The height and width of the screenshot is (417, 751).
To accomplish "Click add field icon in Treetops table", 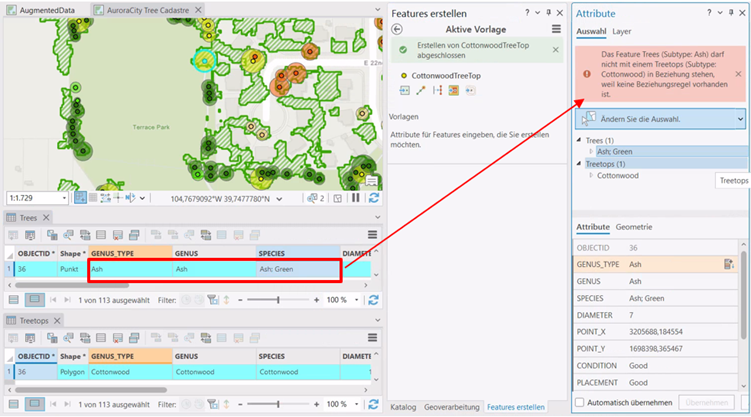I will pyautogui.click(x=13, y=338).
